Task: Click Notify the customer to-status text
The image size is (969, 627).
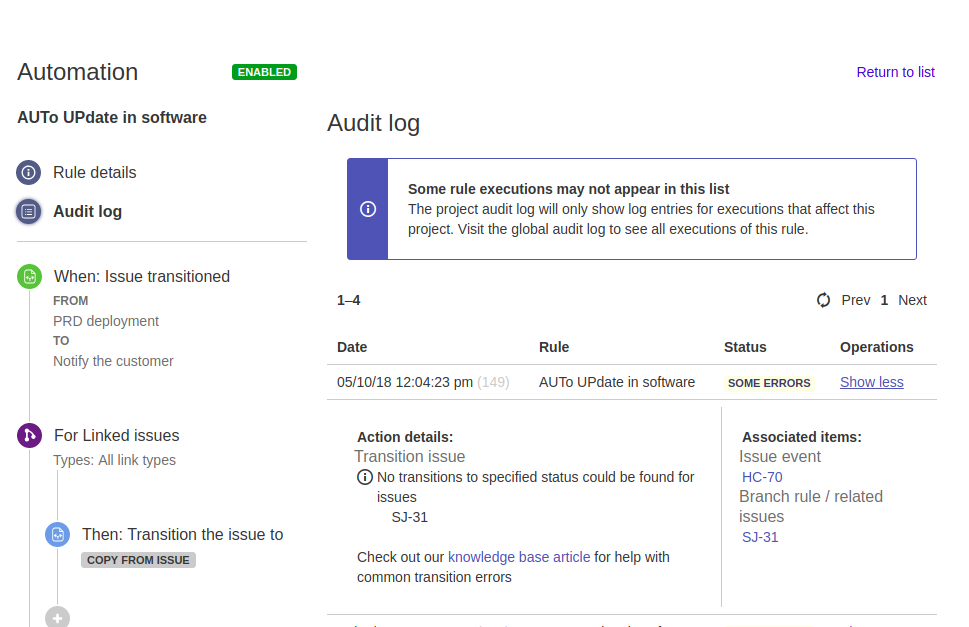Action: tap(113, 361)
